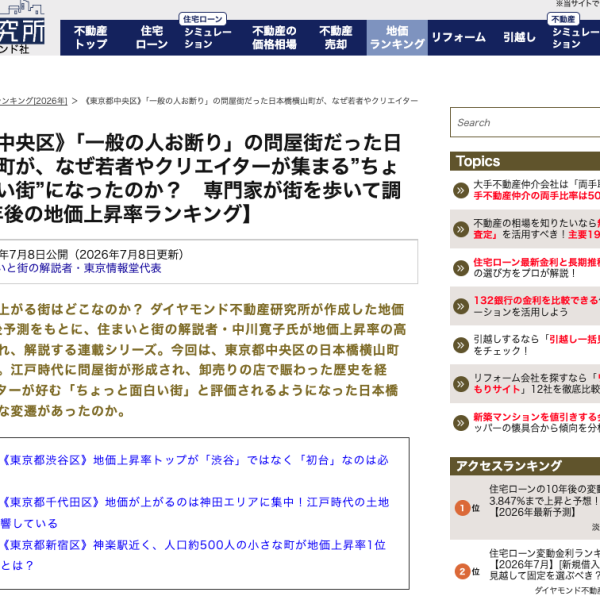Click arrow icon beside 大手不動産仲介会社 topic
Viewport: 600px width, 600px height.
point(461,191)
